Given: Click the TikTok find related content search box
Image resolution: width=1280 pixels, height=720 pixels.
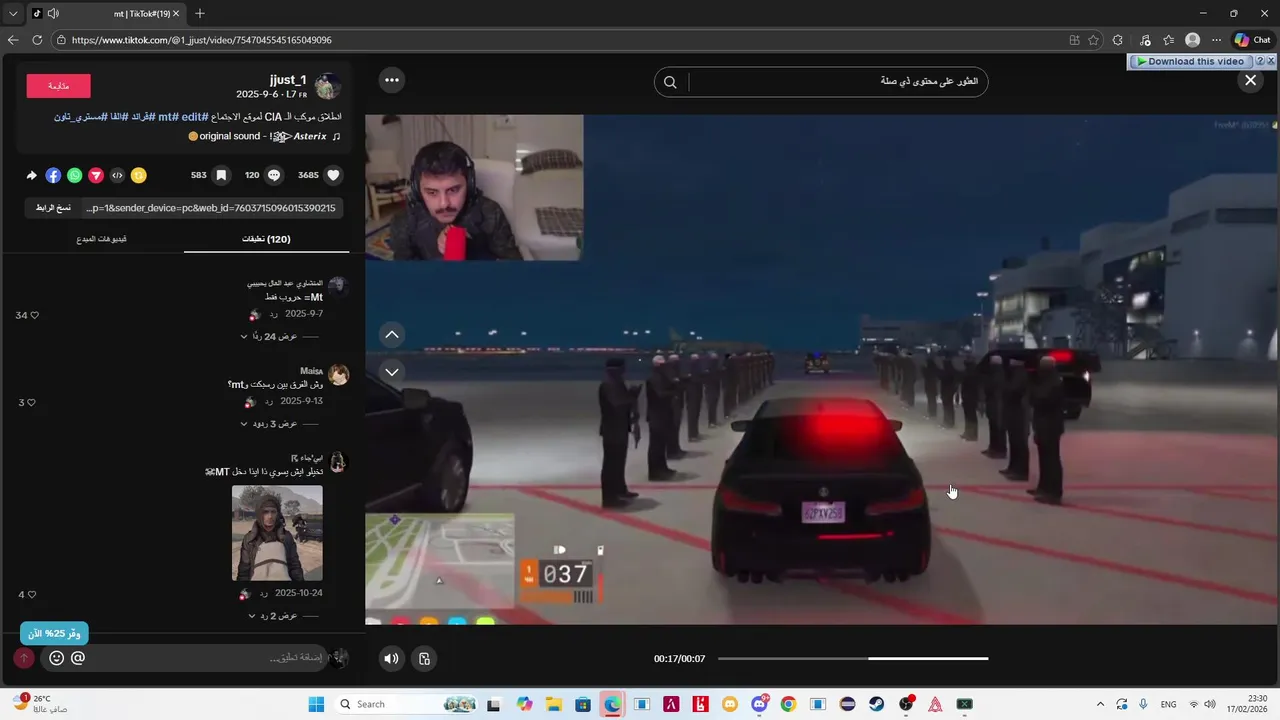Looking at the screenshot, I should [x=838, y=82].
